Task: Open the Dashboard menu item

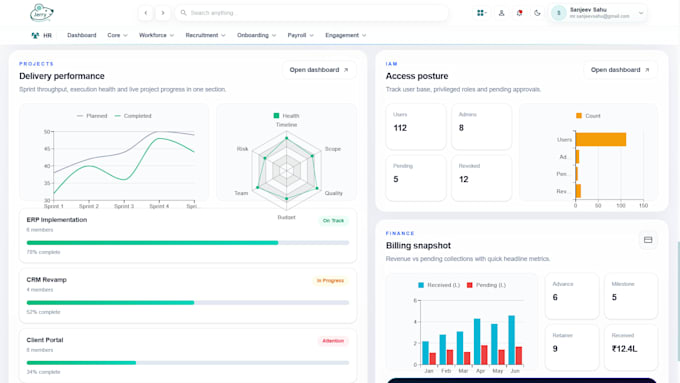Action: [82, 36]
